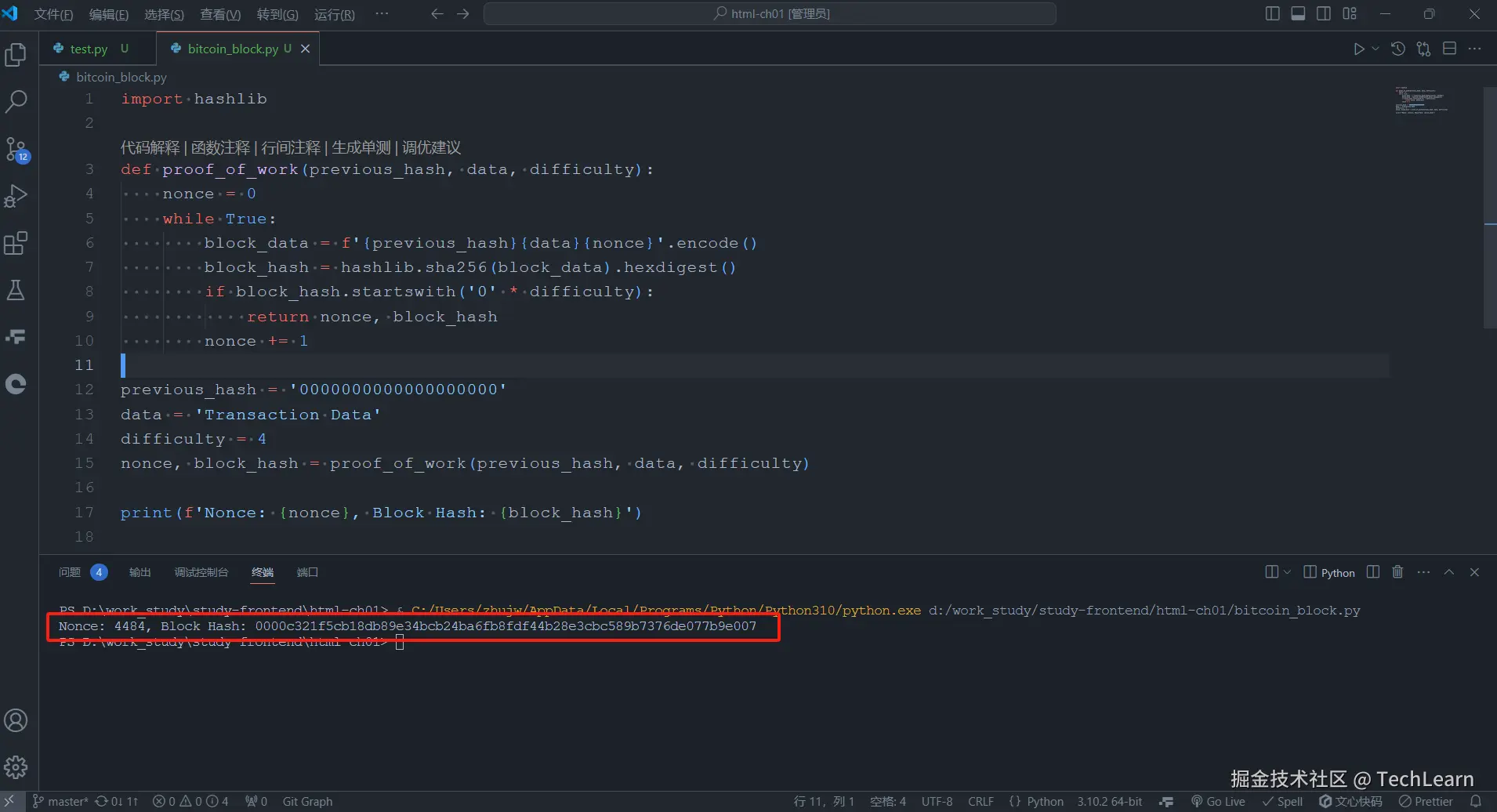Click the code minimap preview
1497x812 pixels.
1421,100
